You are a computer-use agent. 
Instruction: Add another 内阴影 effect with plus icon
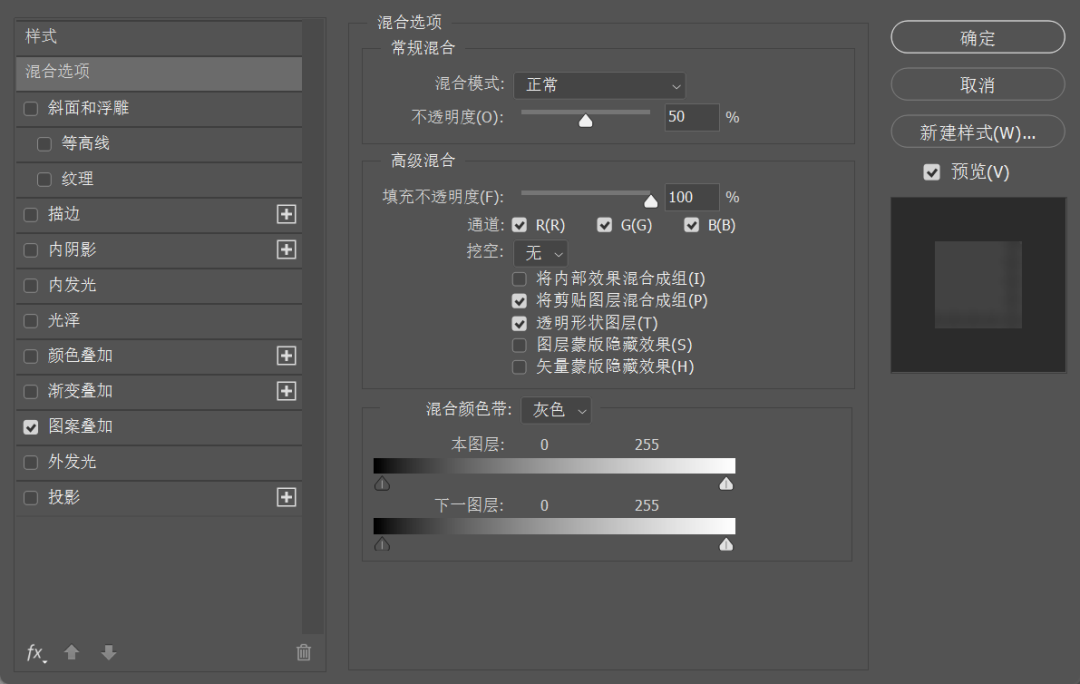tap(286, 249)
